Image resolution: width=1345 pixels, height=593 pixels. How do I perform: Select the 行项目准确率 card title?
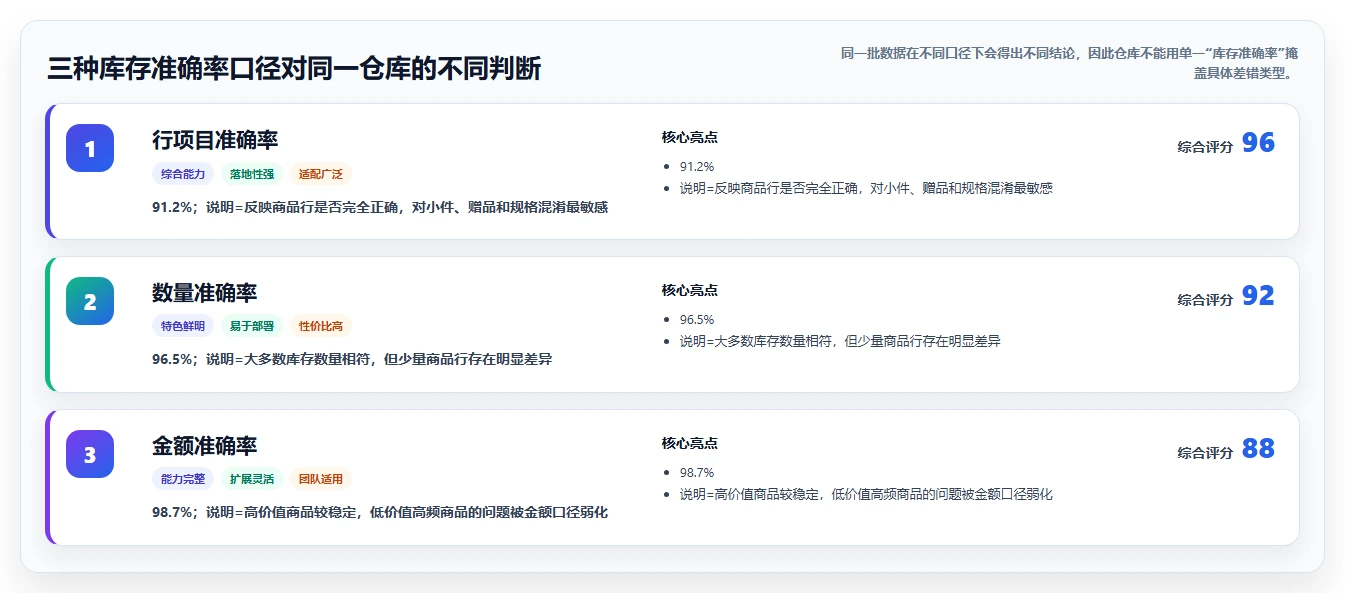(215, 139)
